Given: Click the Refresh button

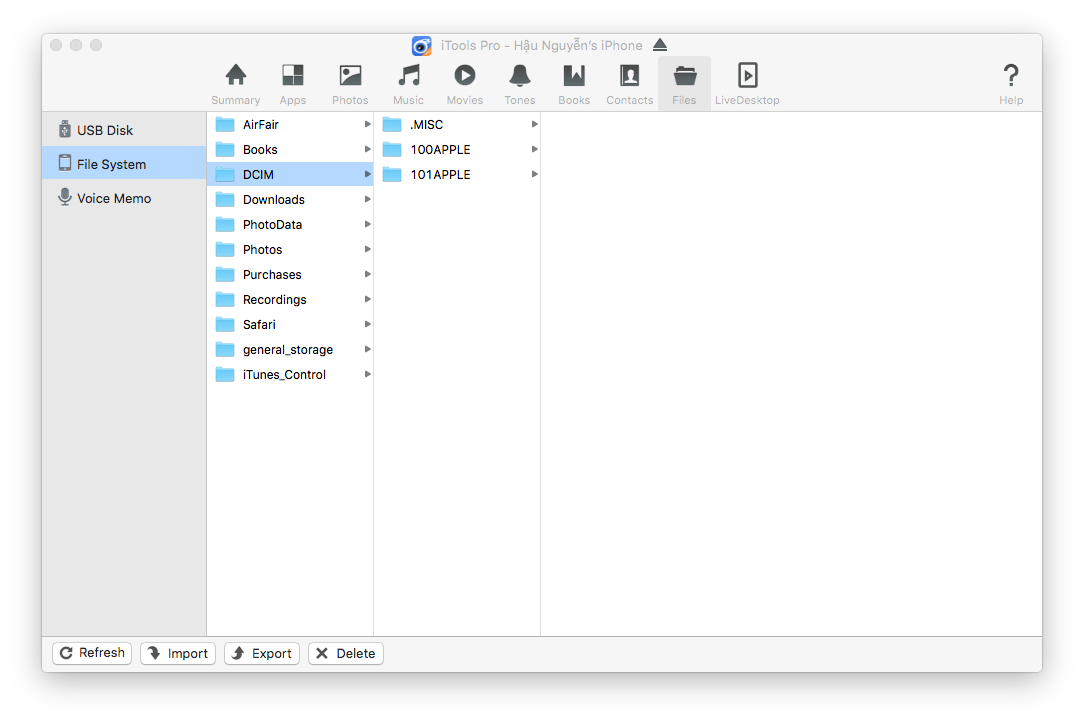Looking at the screenshot, I should 91,653.
